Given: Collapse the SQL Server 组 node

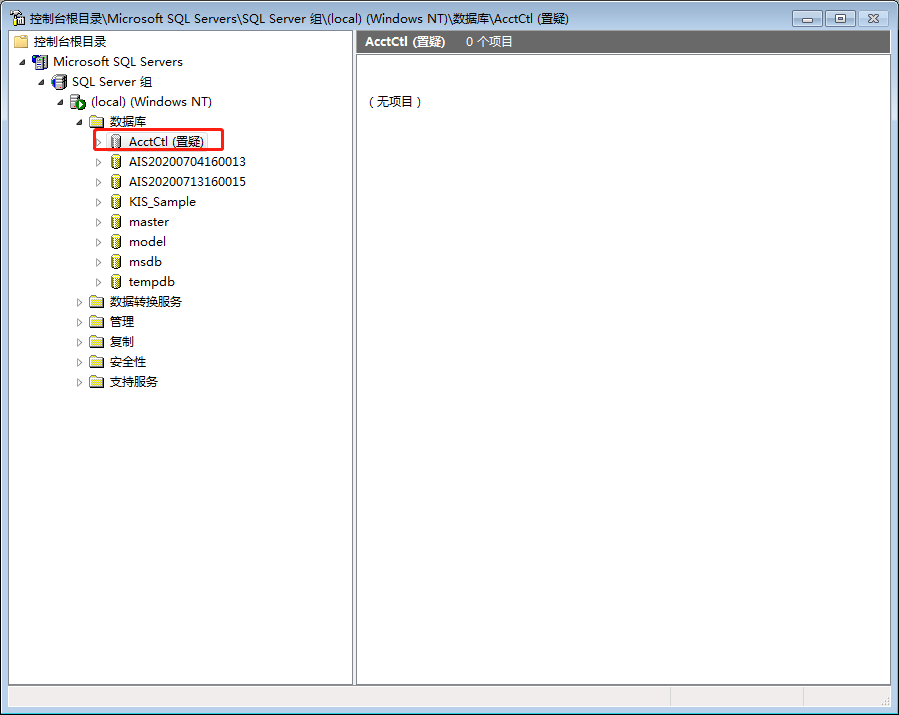Looking at the screenshot, I should 42,82.
